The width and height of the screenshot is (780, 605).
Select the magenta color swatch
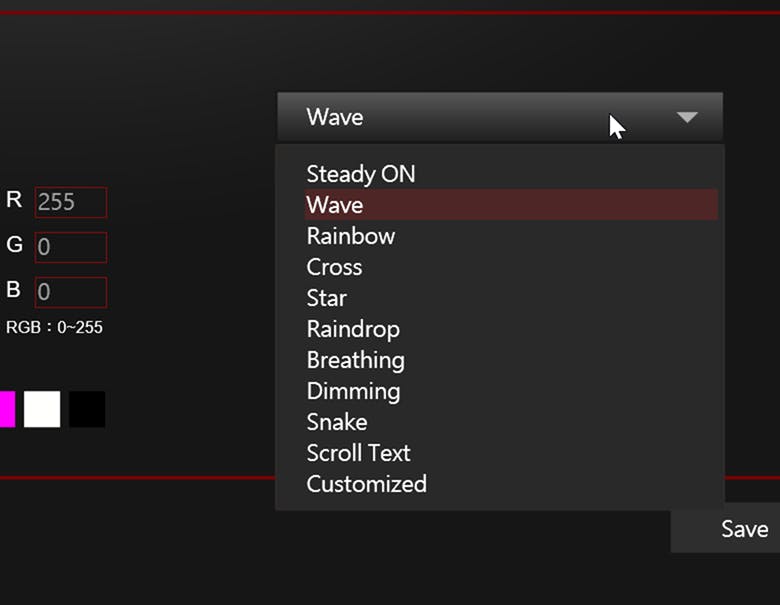(7, 409)
